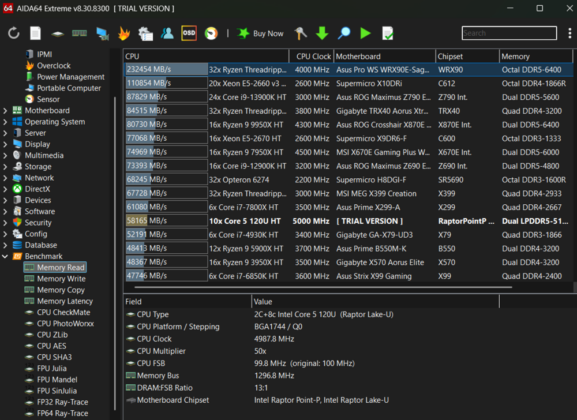Select the Memory Write benchmark

(x=55, y=279)
